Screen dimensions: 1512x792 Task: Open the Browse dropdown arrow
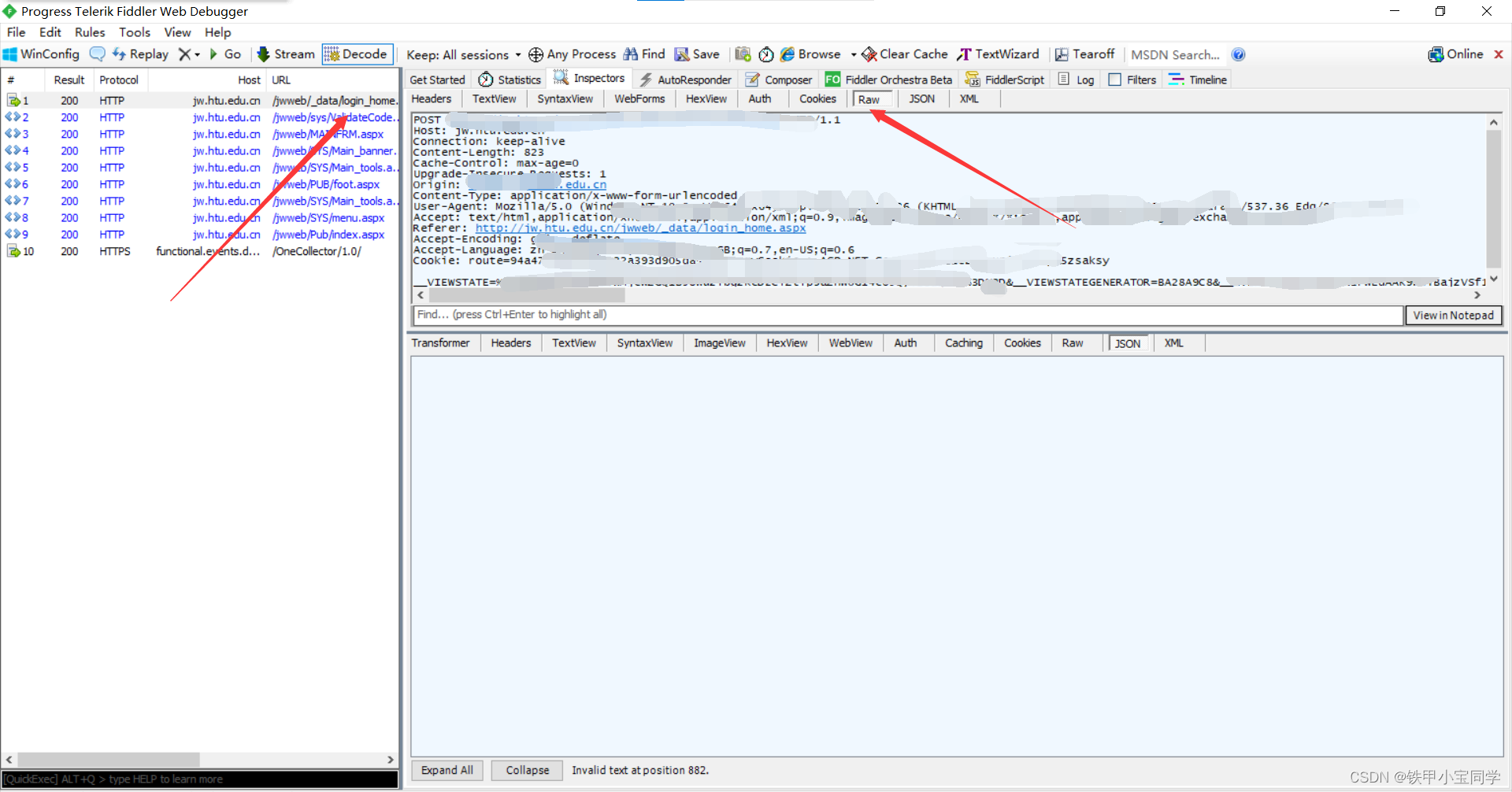pos(854,55)
